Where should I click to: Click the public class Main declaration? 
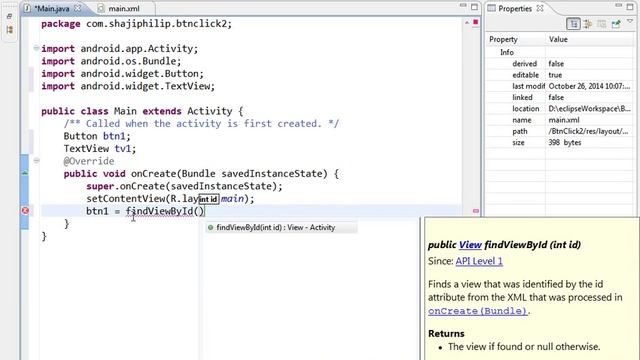142,111
